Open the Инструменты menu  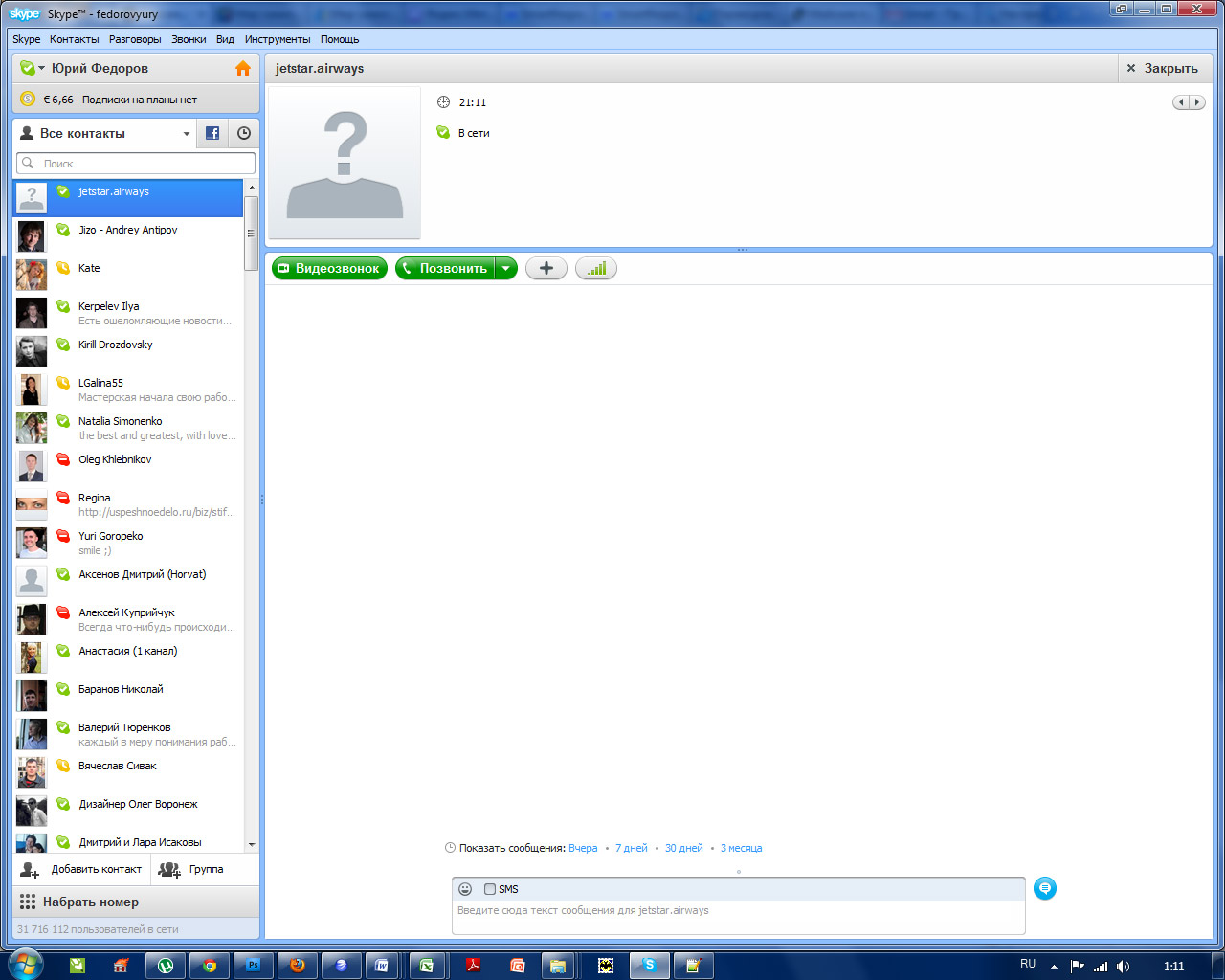(278, 39)
